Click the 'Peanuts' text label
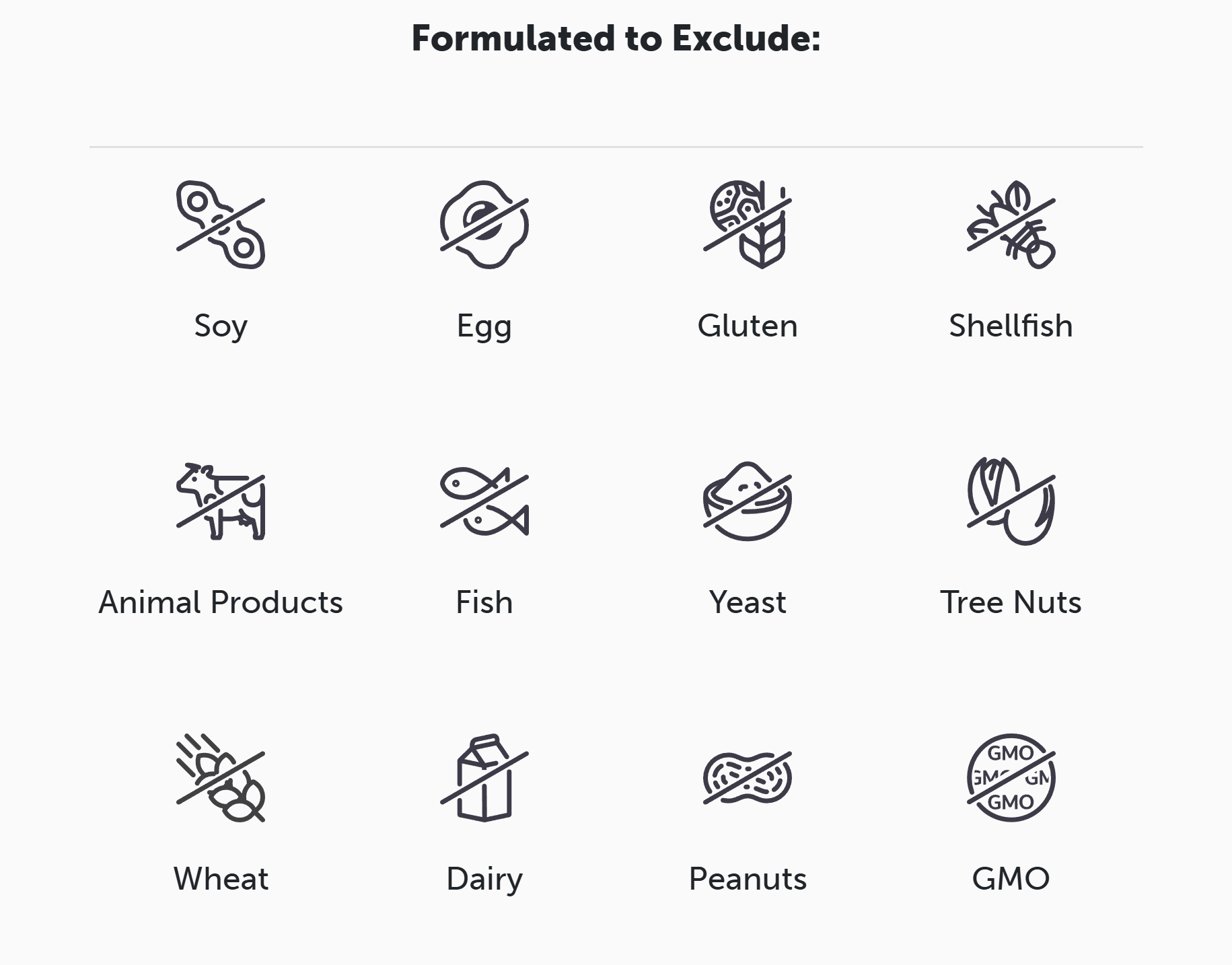Viewport: 1232px width, 965px height. 748,879
